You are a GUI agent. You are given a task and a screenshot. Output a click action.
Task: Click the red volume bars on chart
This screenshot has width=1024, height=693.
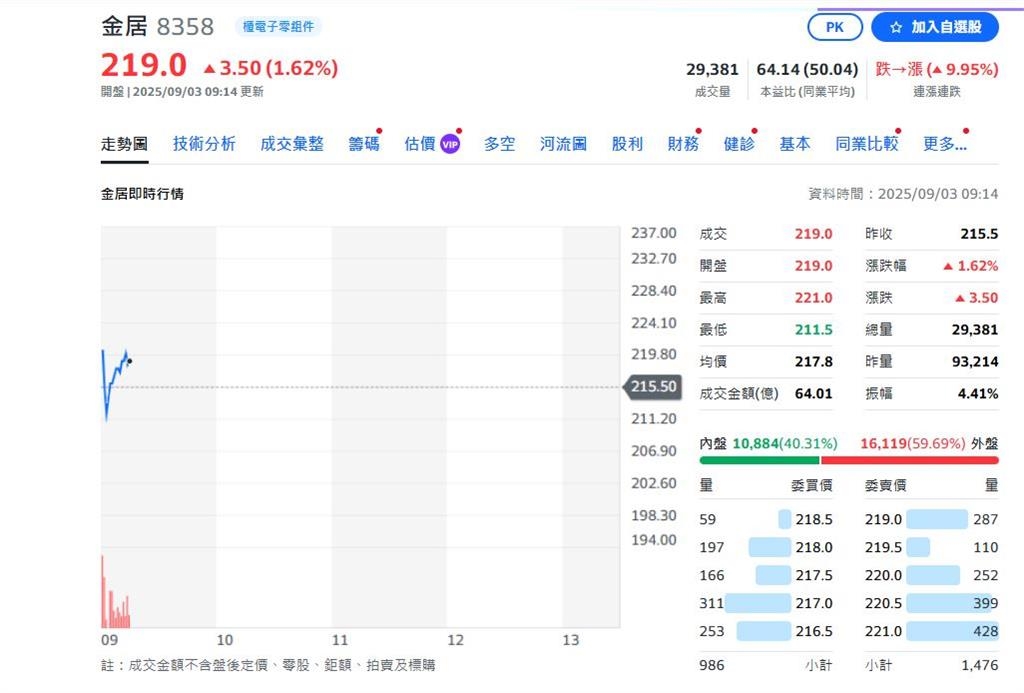pos(116,592)
